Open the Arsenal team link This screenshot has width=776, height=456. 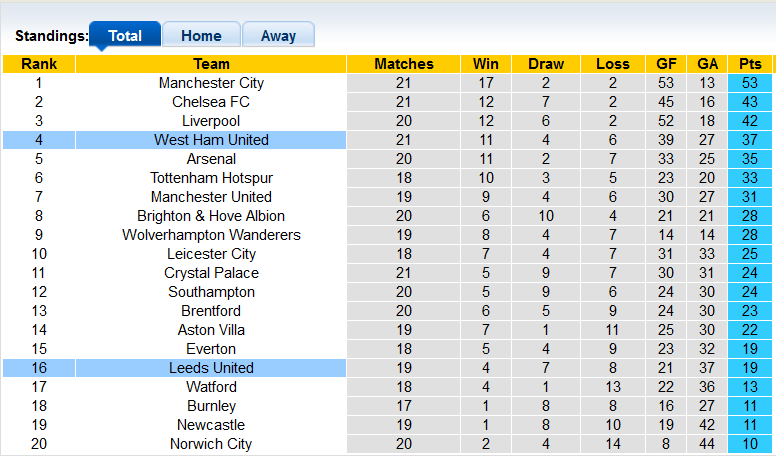click(211, 159)
